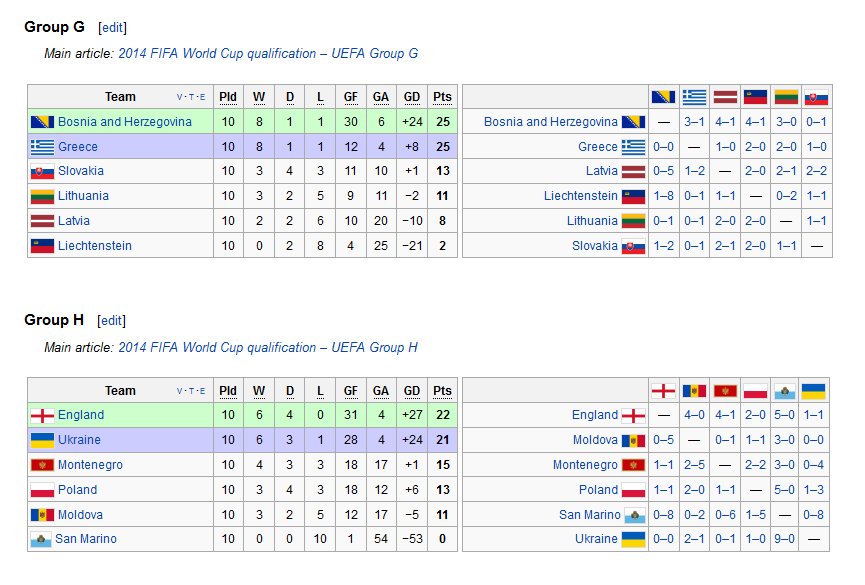Image resolution: width=865 pixels, height=585 pixels.
Task: Open the edit link for Group H
Action: (x=111, y=321)
